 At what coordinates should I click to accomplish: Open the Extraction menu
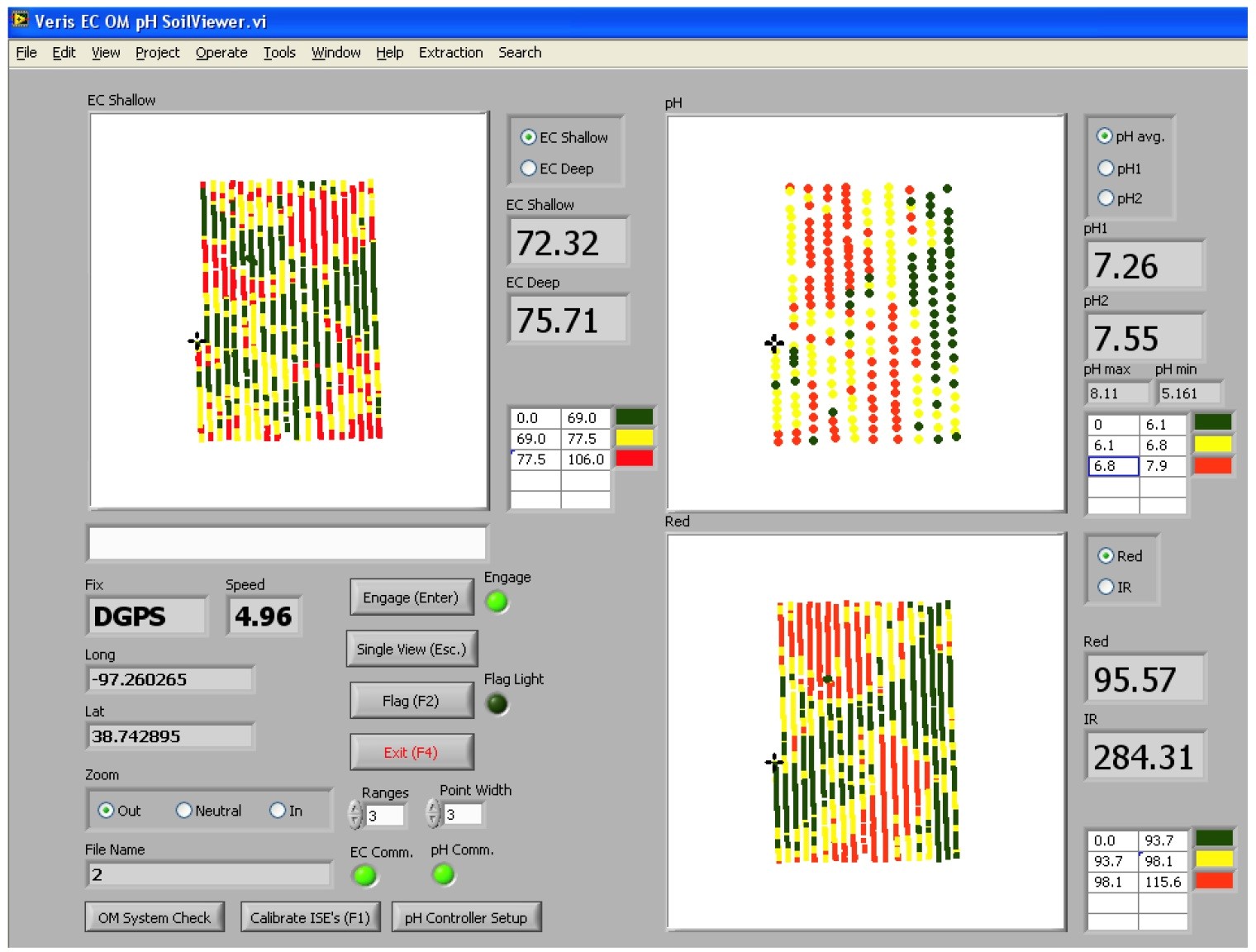450,53
